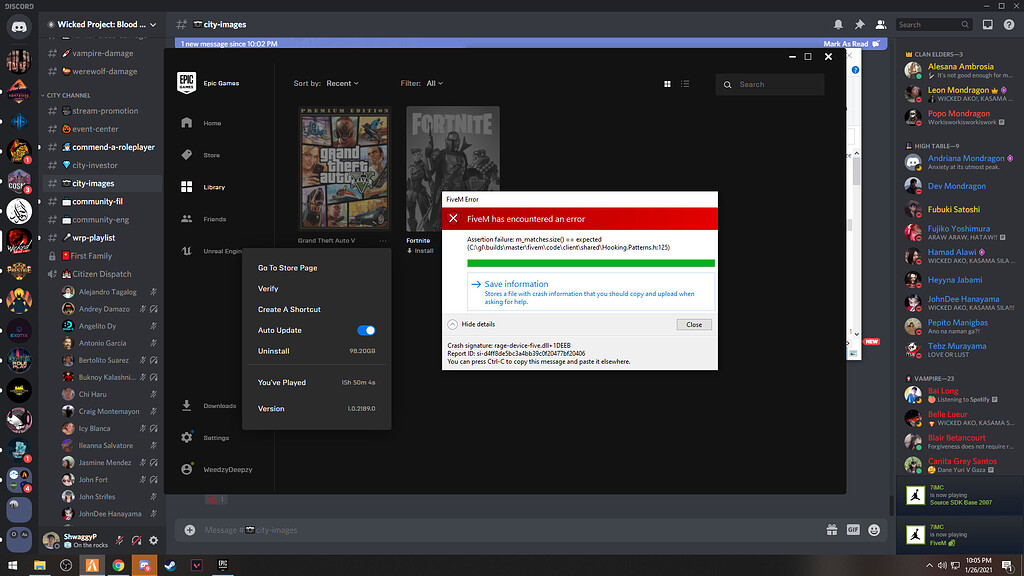
Task: Open Discord notification bell
Action: point(838,24)
